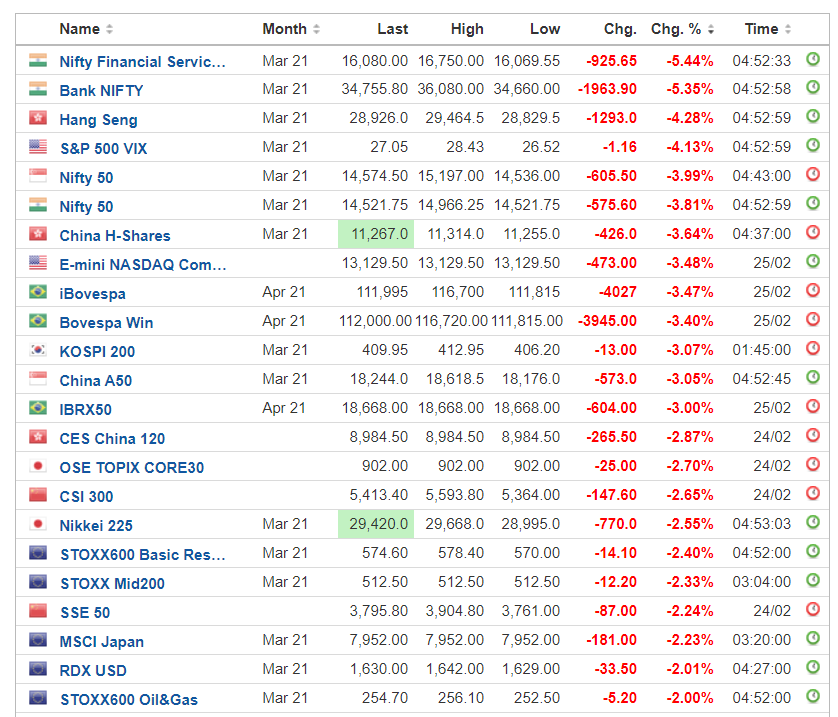
Task: Open the RDX USD link
Action: click(x=93, y=671)
